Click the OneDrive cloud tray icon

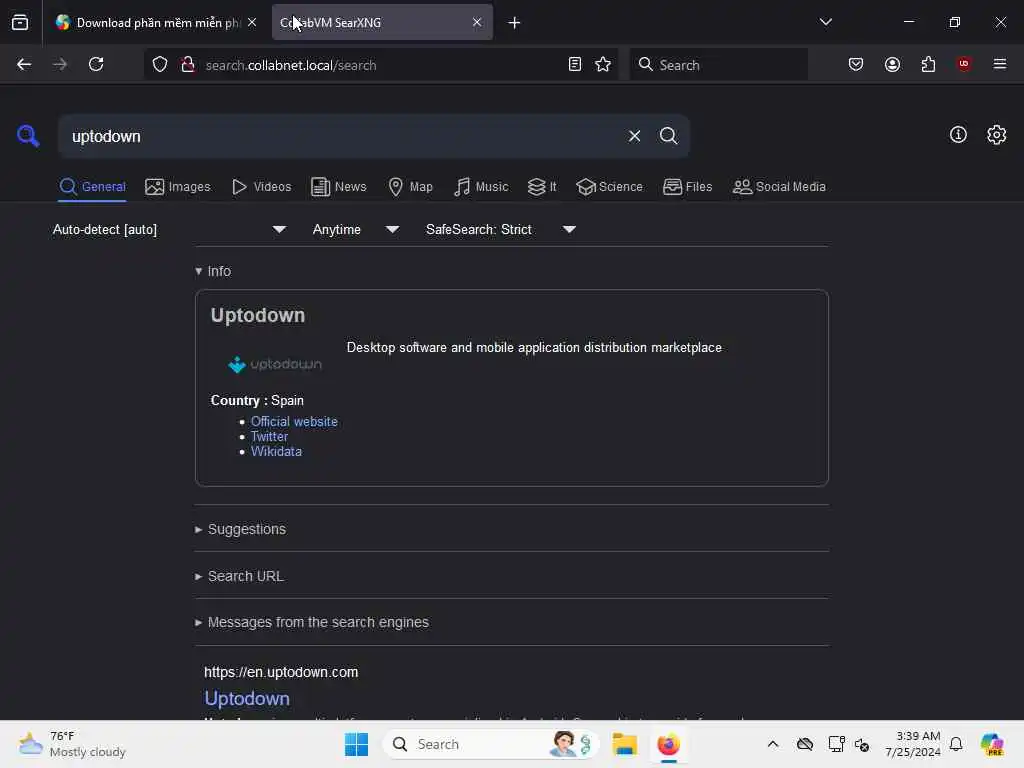[805, 744]
